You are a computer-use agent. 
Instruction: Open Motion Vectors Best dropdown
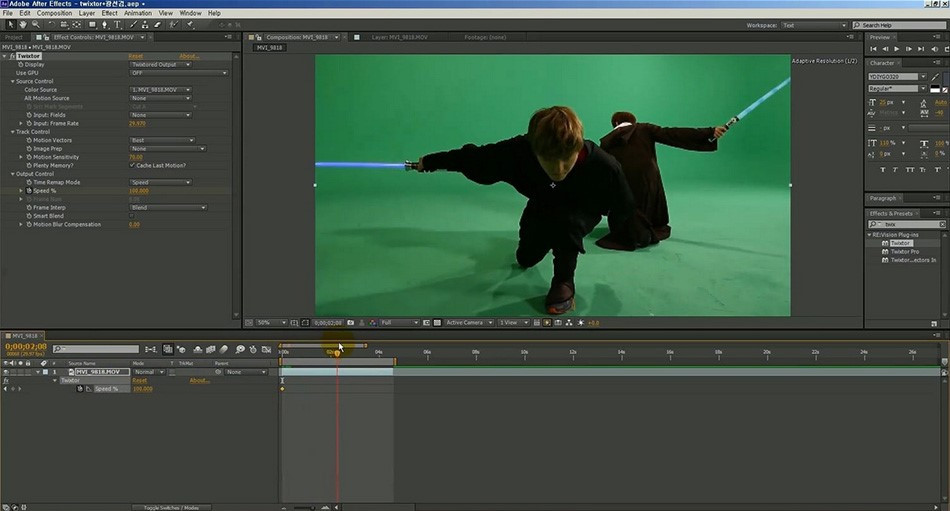pyautogui.click(x=162, y=140)
